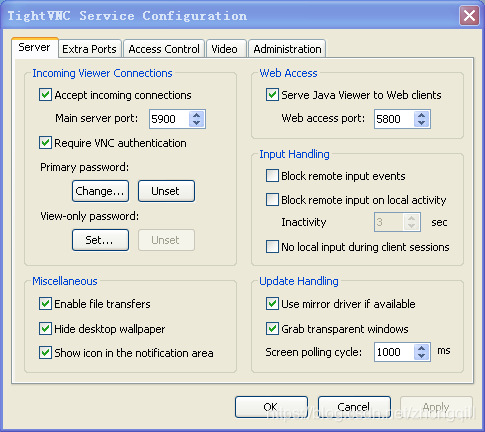Toggle Use mirror driver if available

[x=272, y=304]
